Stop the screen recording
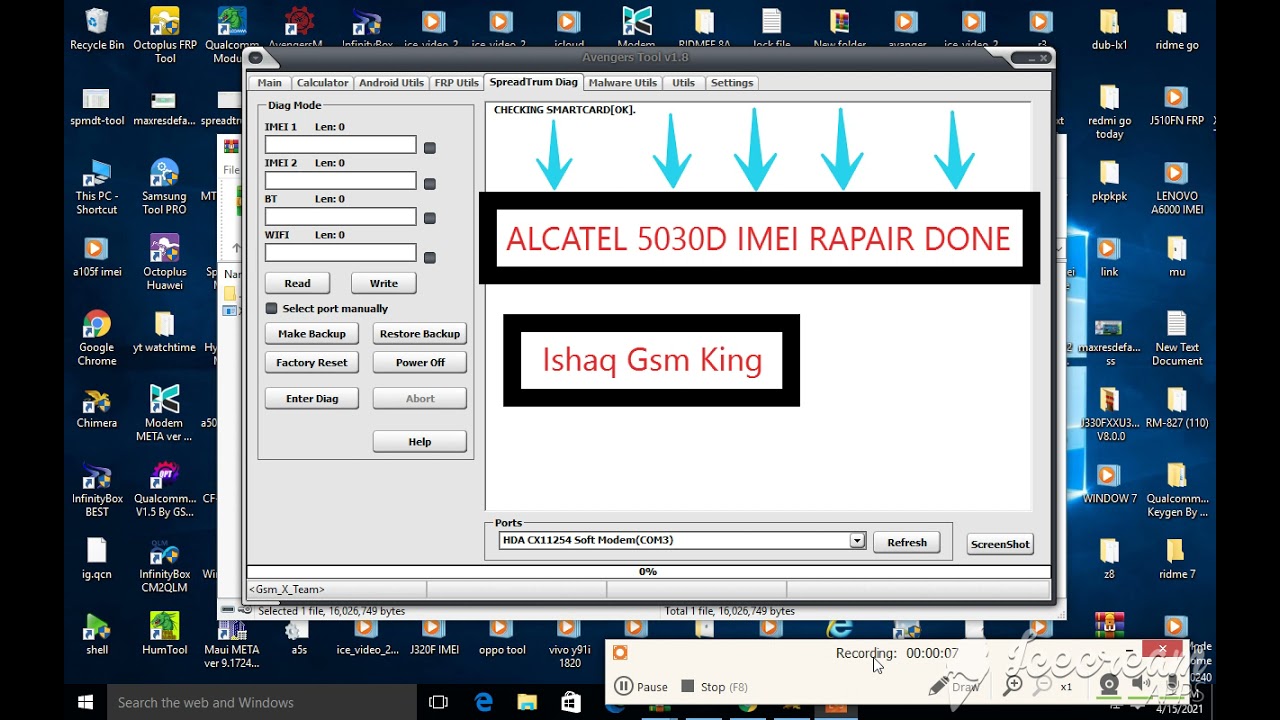The height and width of the screenshot is (720, 1280). pos(714,687)
